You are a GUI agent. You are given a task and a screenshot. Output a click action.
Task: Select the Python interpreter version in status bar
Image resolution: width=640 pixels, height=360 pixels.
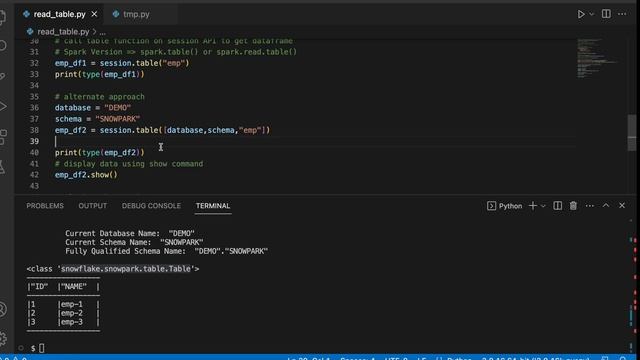click(536, 358)
